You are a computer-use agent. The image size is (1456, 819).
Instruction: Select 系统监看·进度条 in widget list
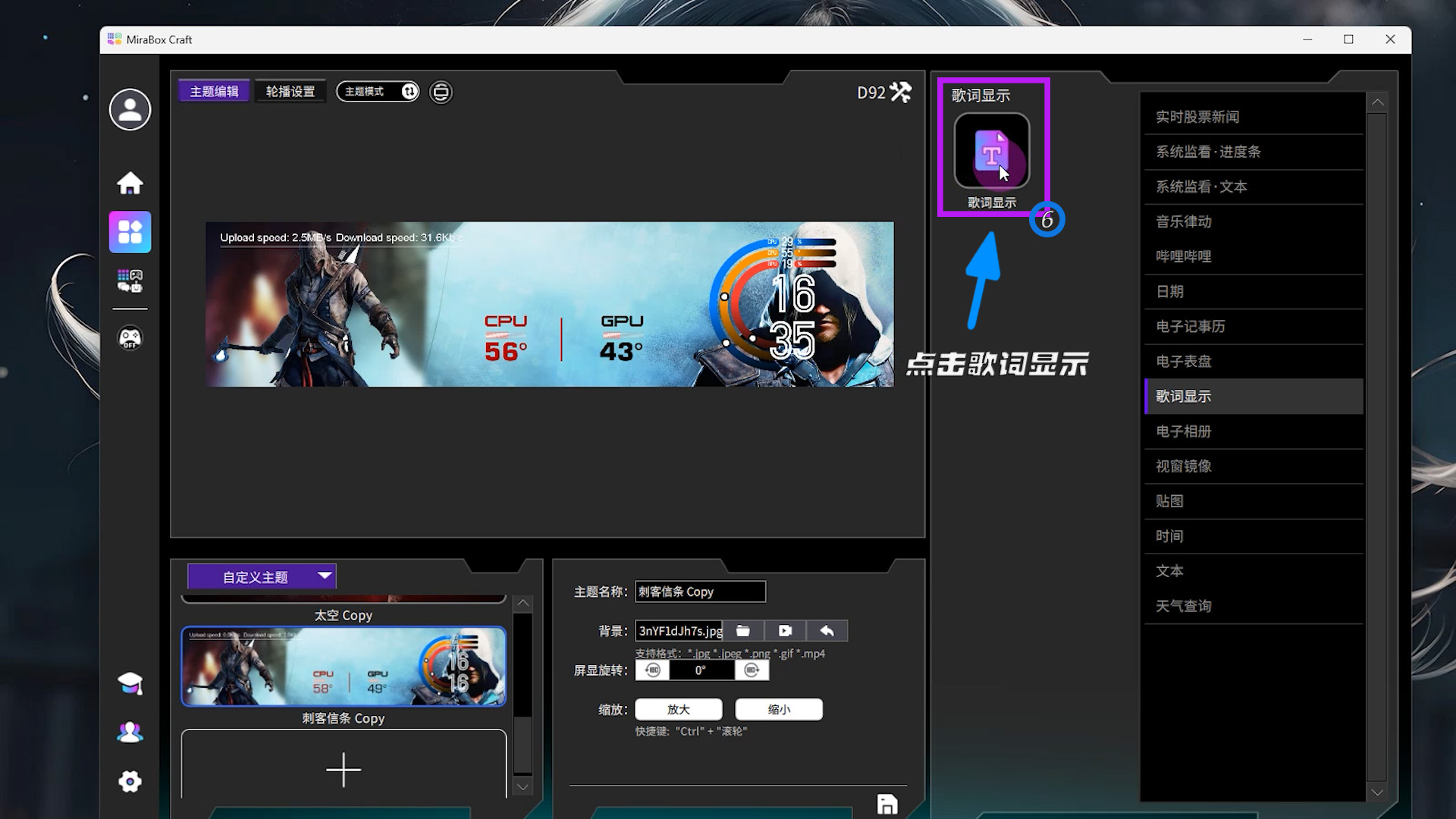[x=1254, y=152]
